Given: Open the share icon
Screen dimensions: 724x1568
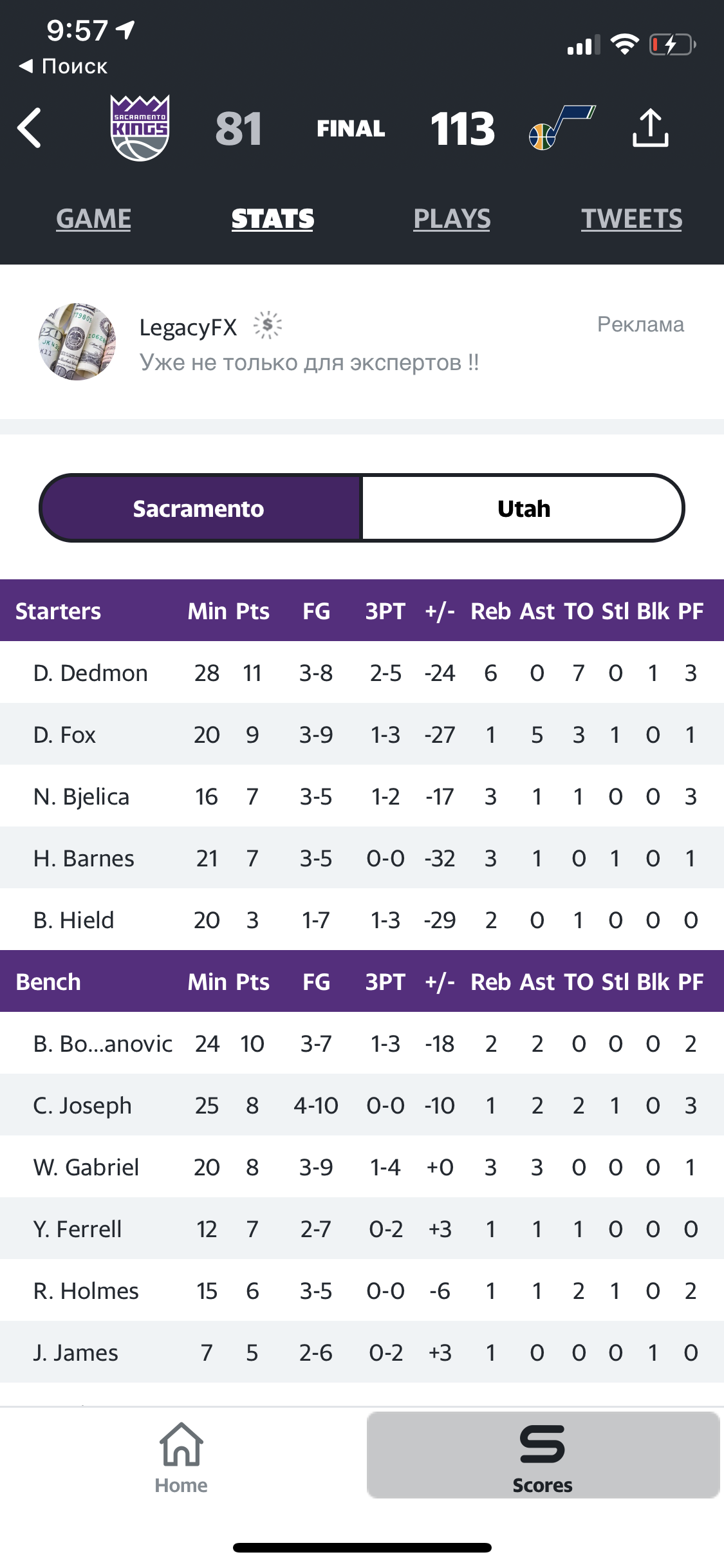Looking at the screenshot, I should click(x=650, y=128).
